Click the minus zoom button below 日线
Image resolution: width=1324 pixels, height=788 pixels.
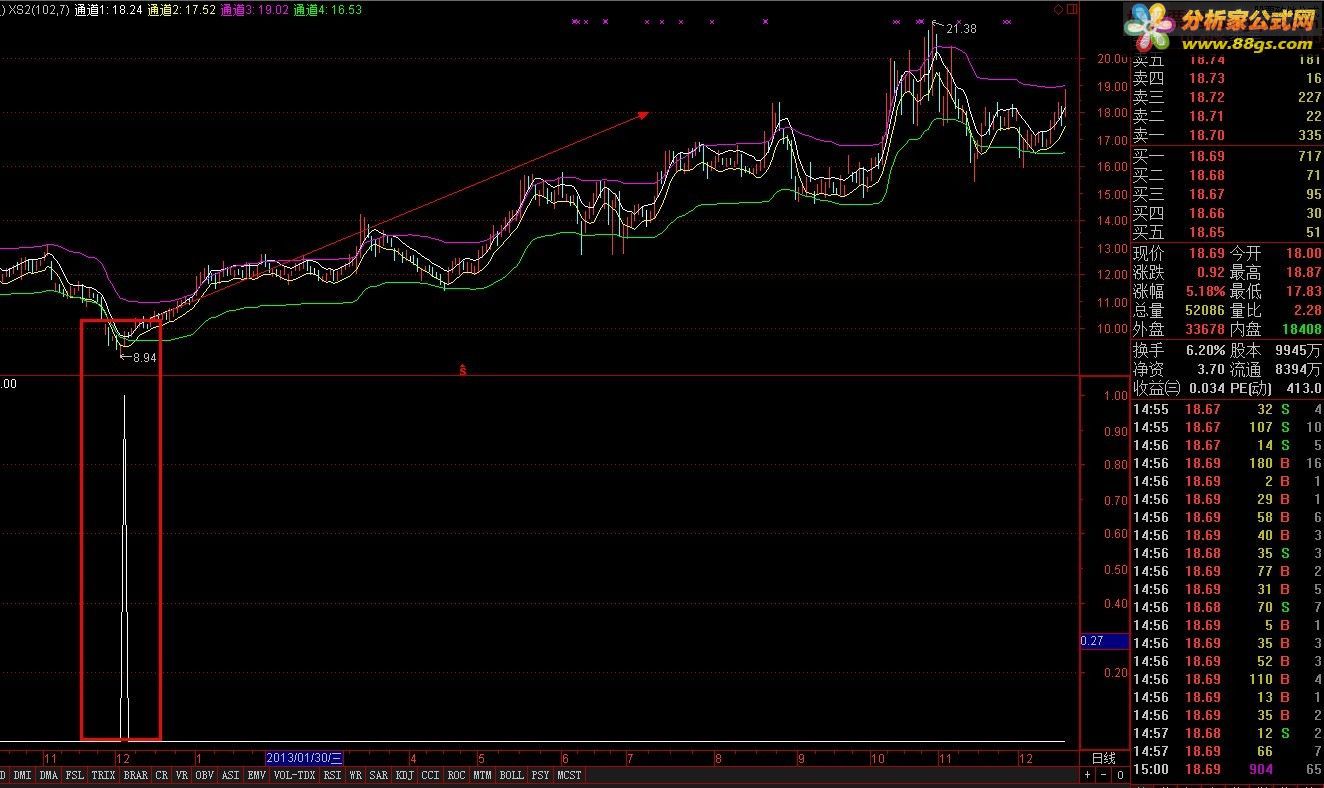point(1104,775)
